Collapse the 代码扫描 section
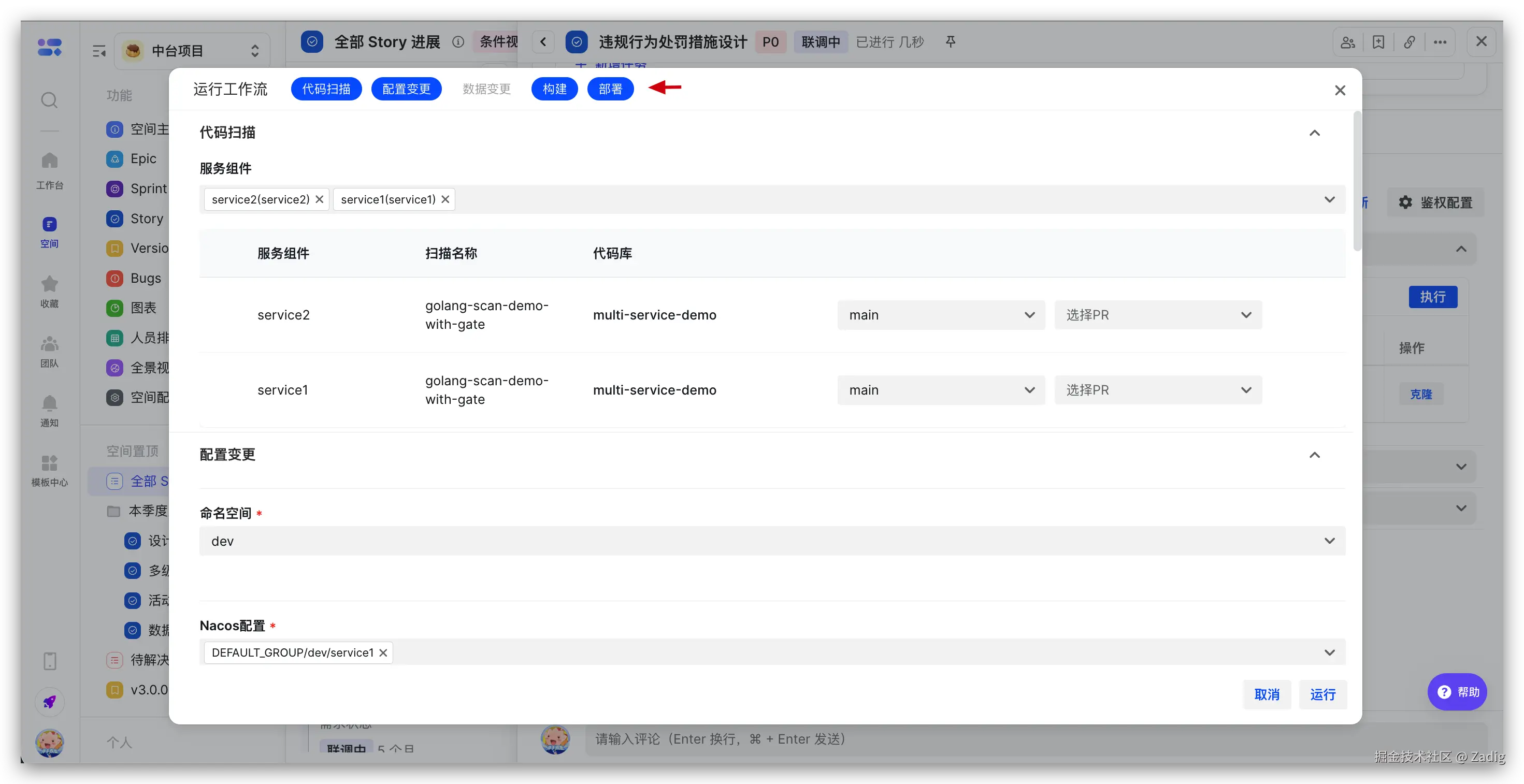Image resolution: width=1524 pixels, height=784 pixels. click(1314, 133)
